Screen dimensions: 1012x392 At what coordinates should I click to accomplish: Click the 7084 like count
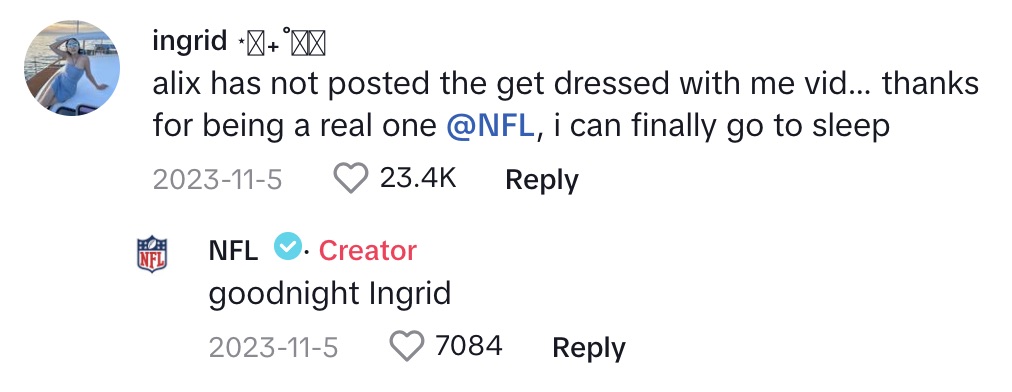469,346
